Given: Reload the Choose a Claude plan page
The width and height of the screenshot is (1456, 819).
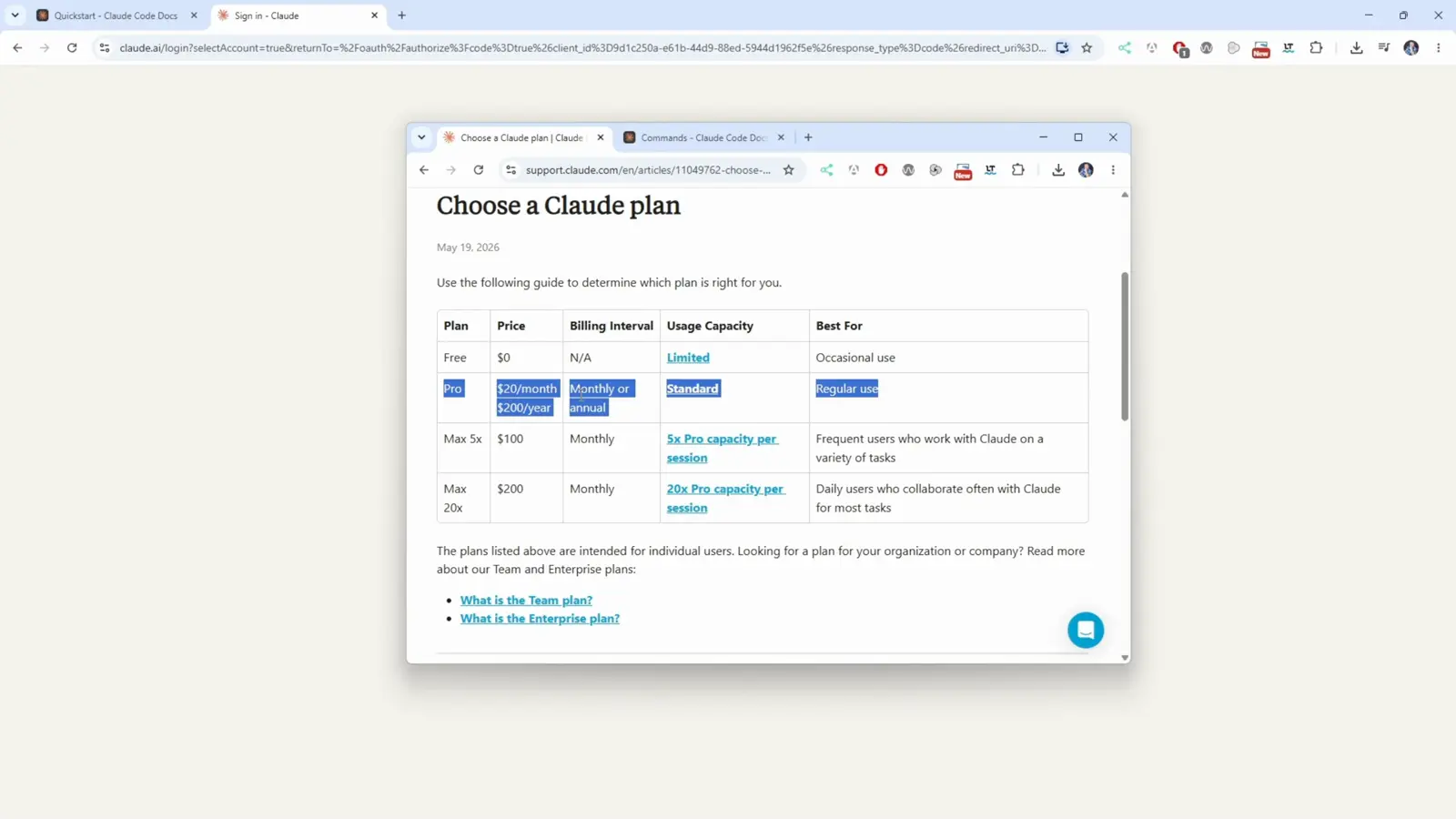Looking at the screenshot, I should click(x=479, y=170).
